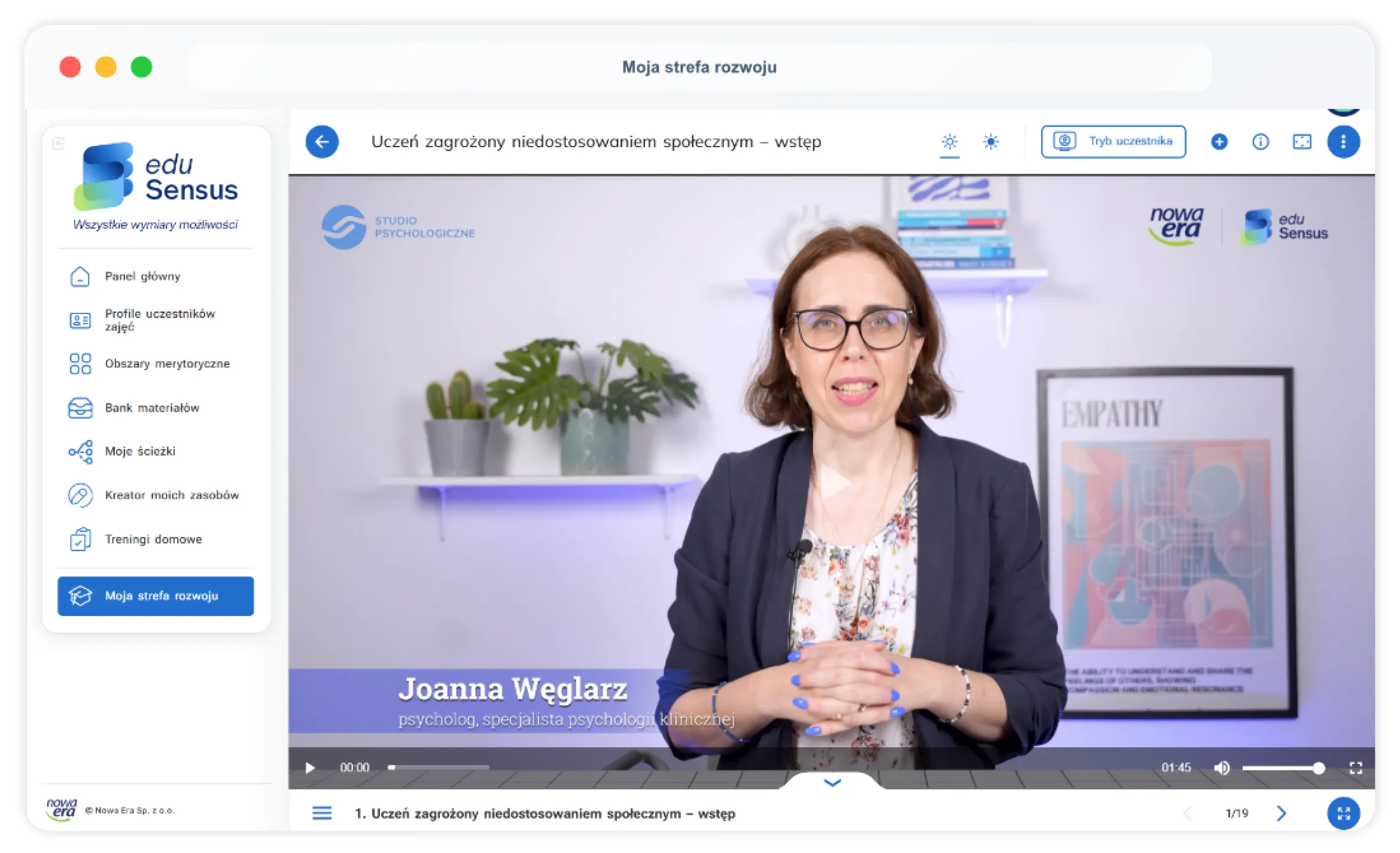Open Panel główny from sidebar

click(156, 276)
